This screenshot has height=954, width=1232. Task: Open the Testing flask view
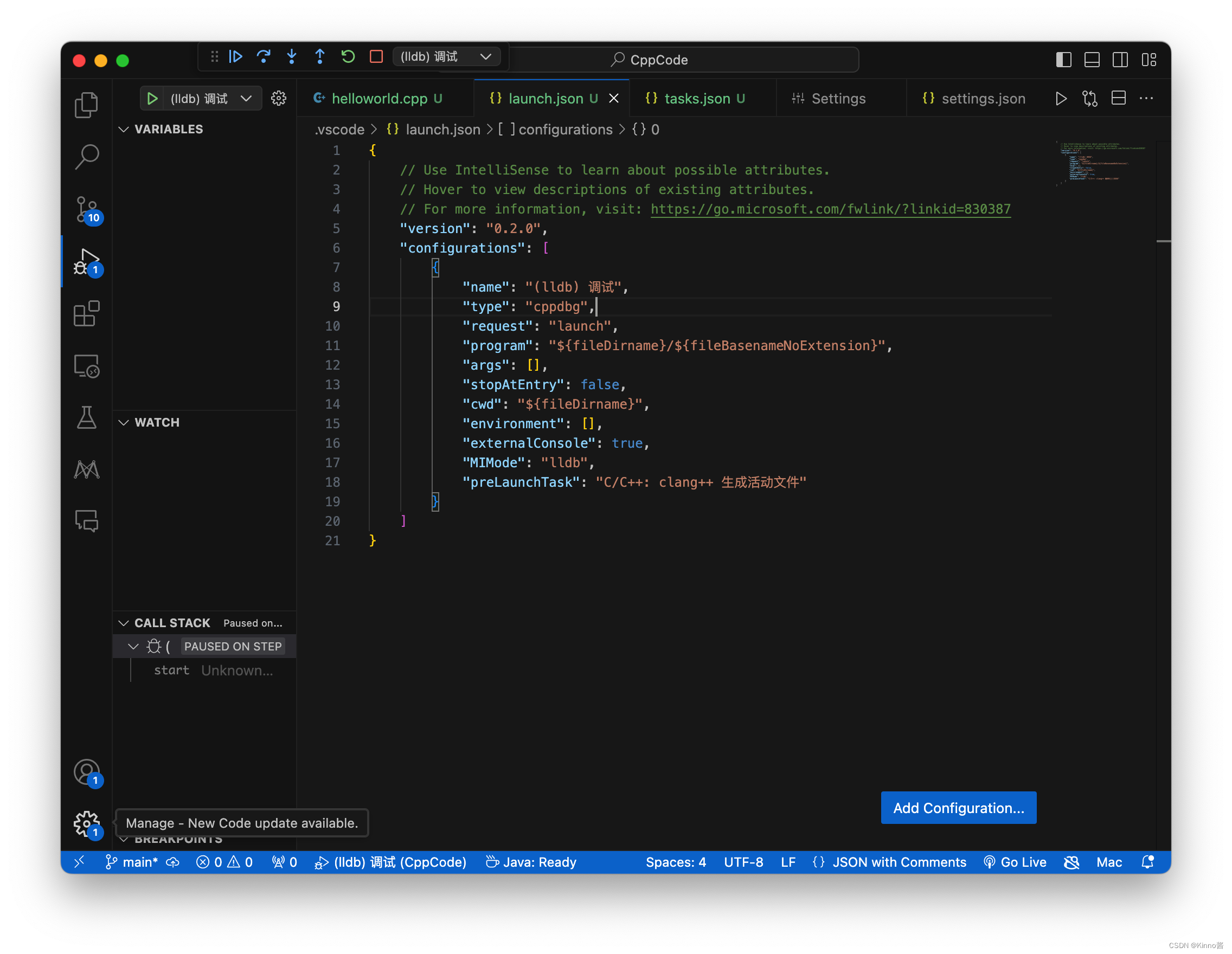[x=87, y=418]
